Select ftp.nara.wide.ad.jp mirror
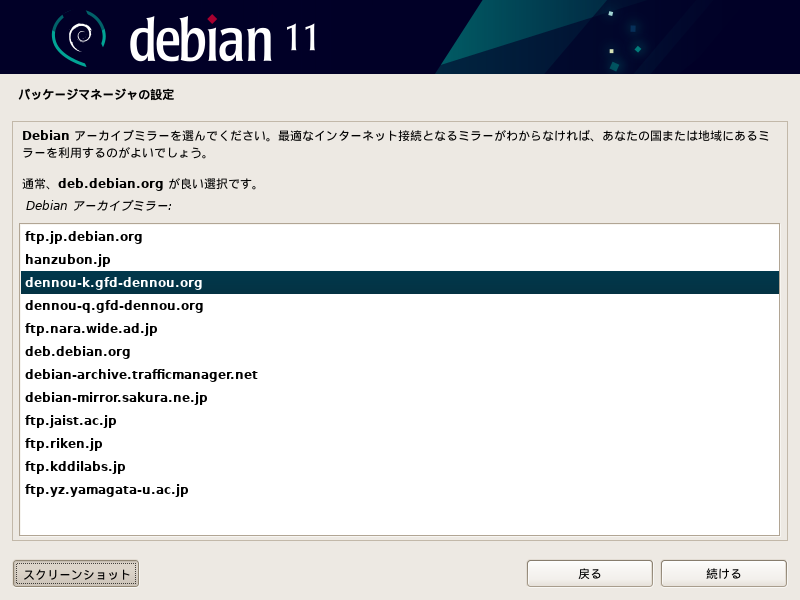The width and height of the screenshot is (800, 600). coord(399,329)
